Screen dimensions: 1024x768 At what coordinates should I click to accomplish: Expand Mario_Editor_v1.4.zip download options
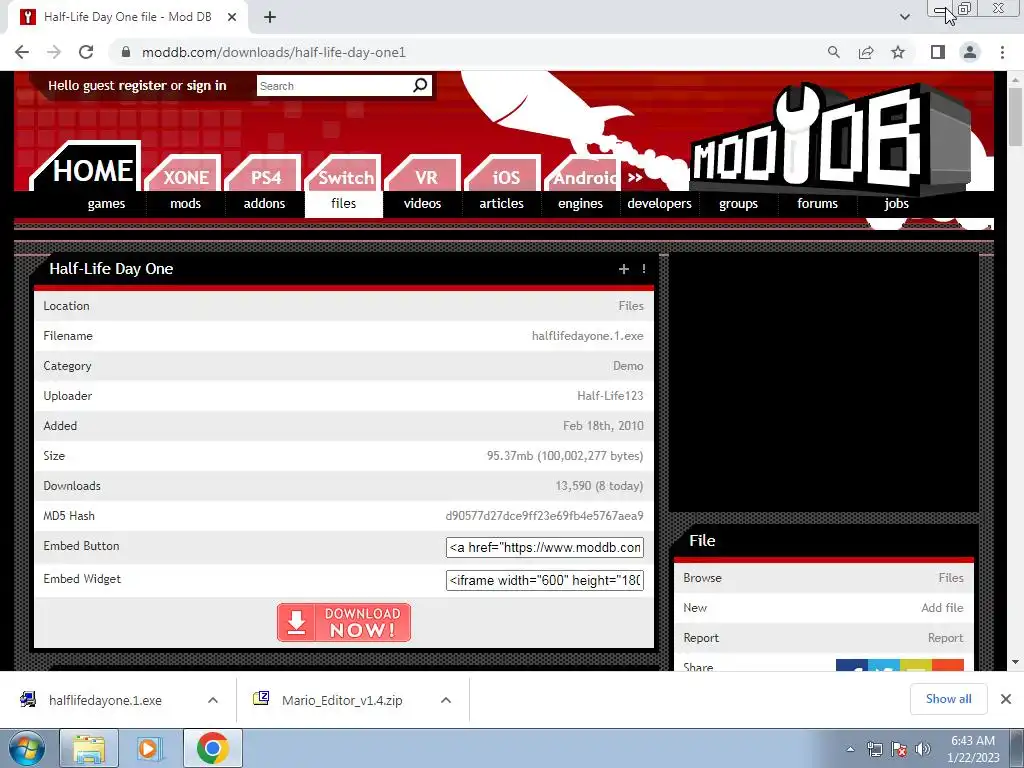point(446,700)
